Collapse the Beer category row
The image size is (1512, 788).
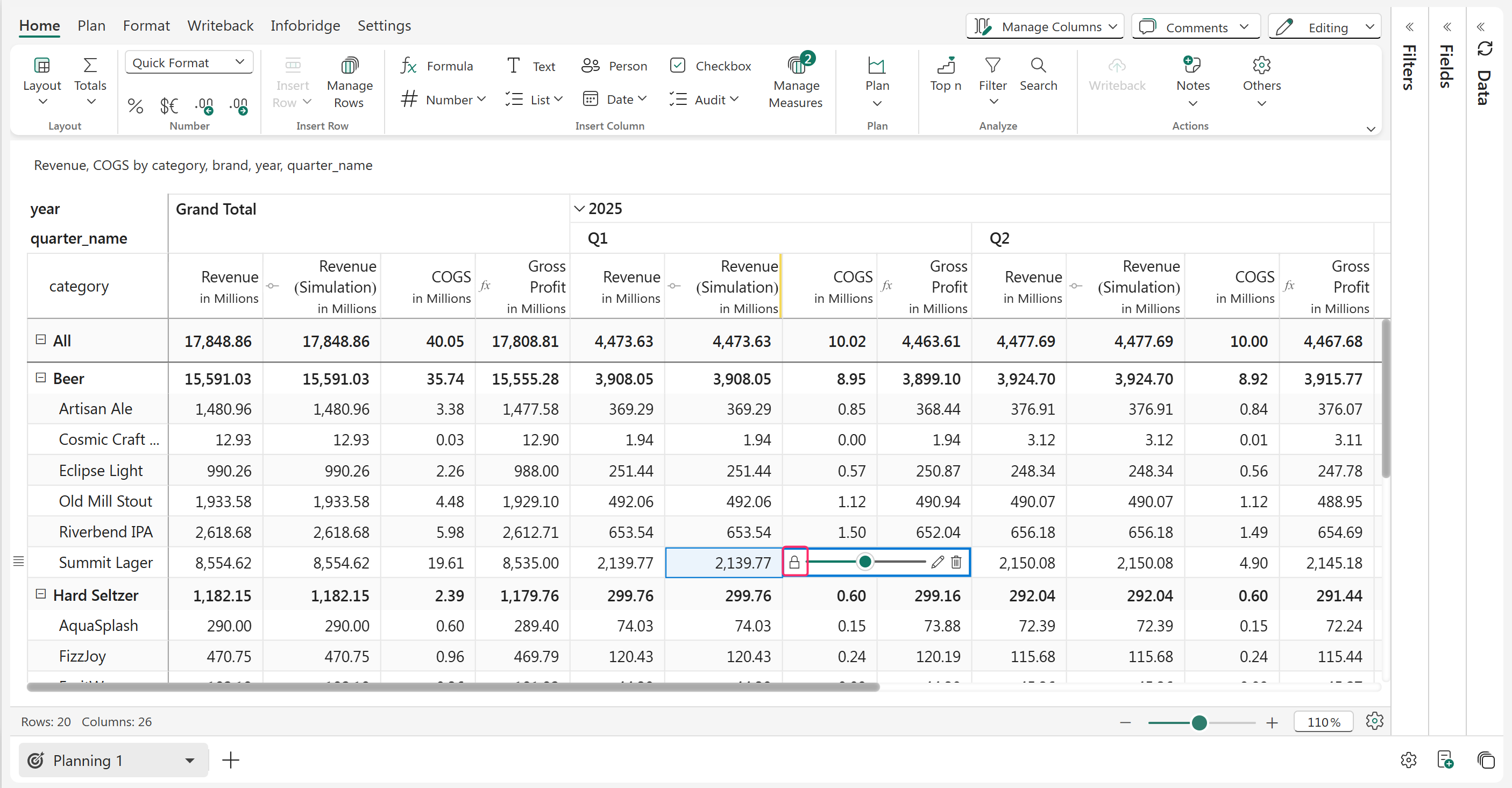click(40, 378)
